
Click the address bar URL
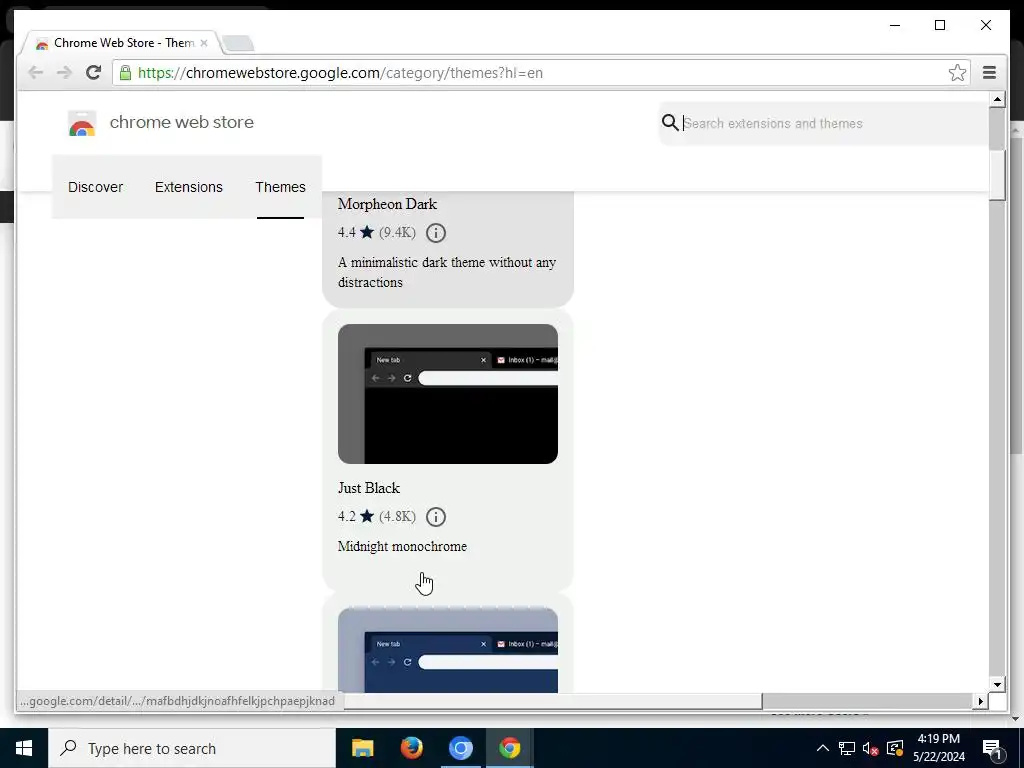340,72
